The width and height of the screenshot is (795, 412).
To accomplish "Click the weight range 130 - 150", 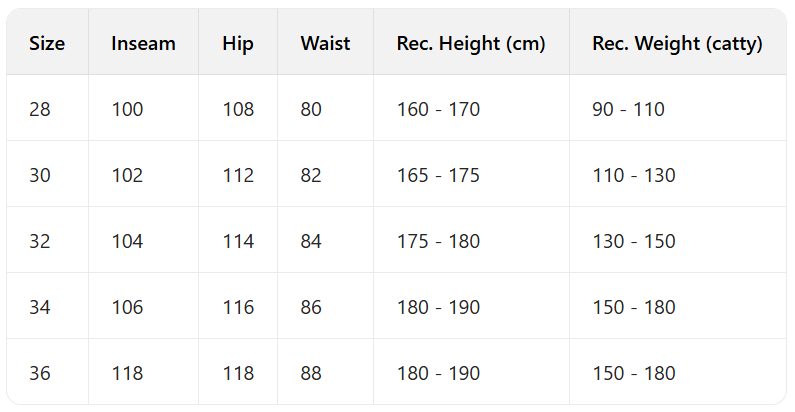I will click(634, 241).
